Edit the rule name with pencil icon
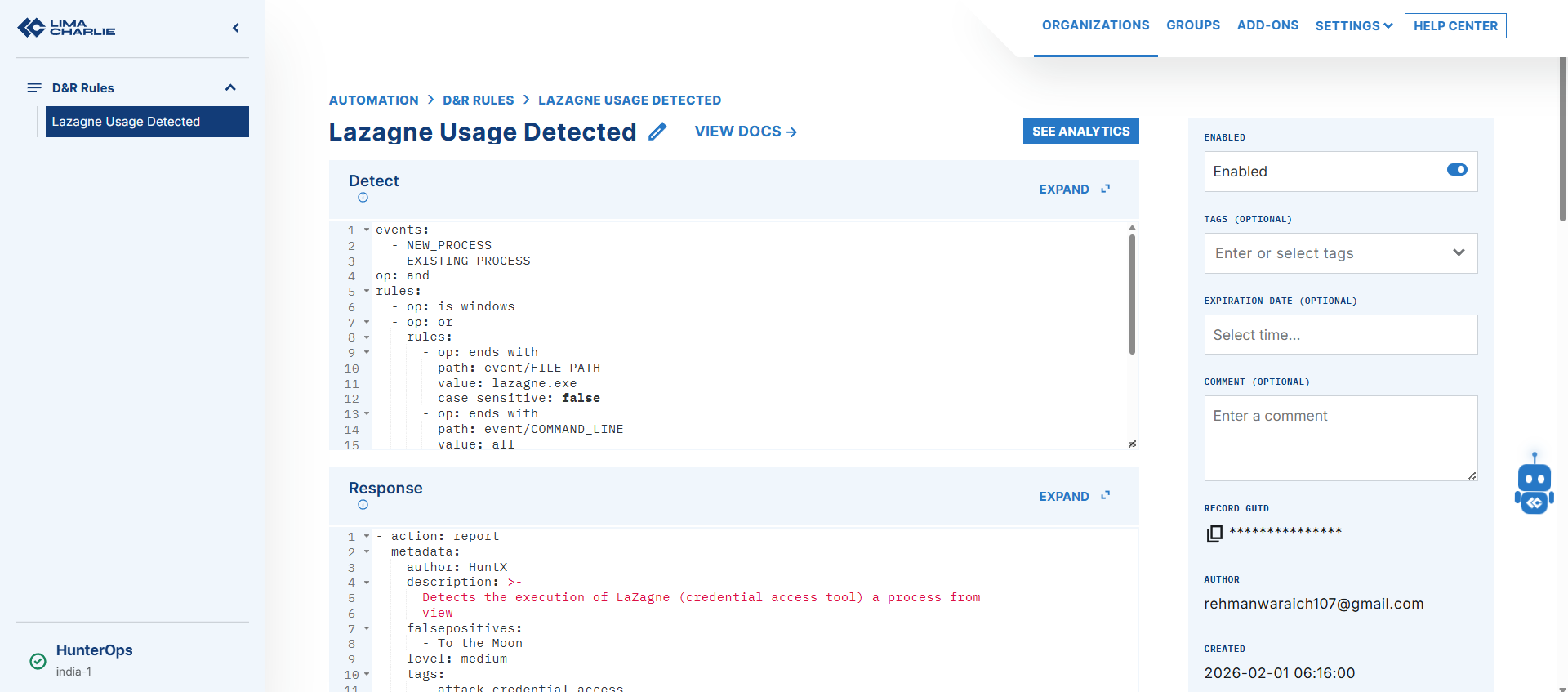 pyautogui.click(x=657, y=132)
